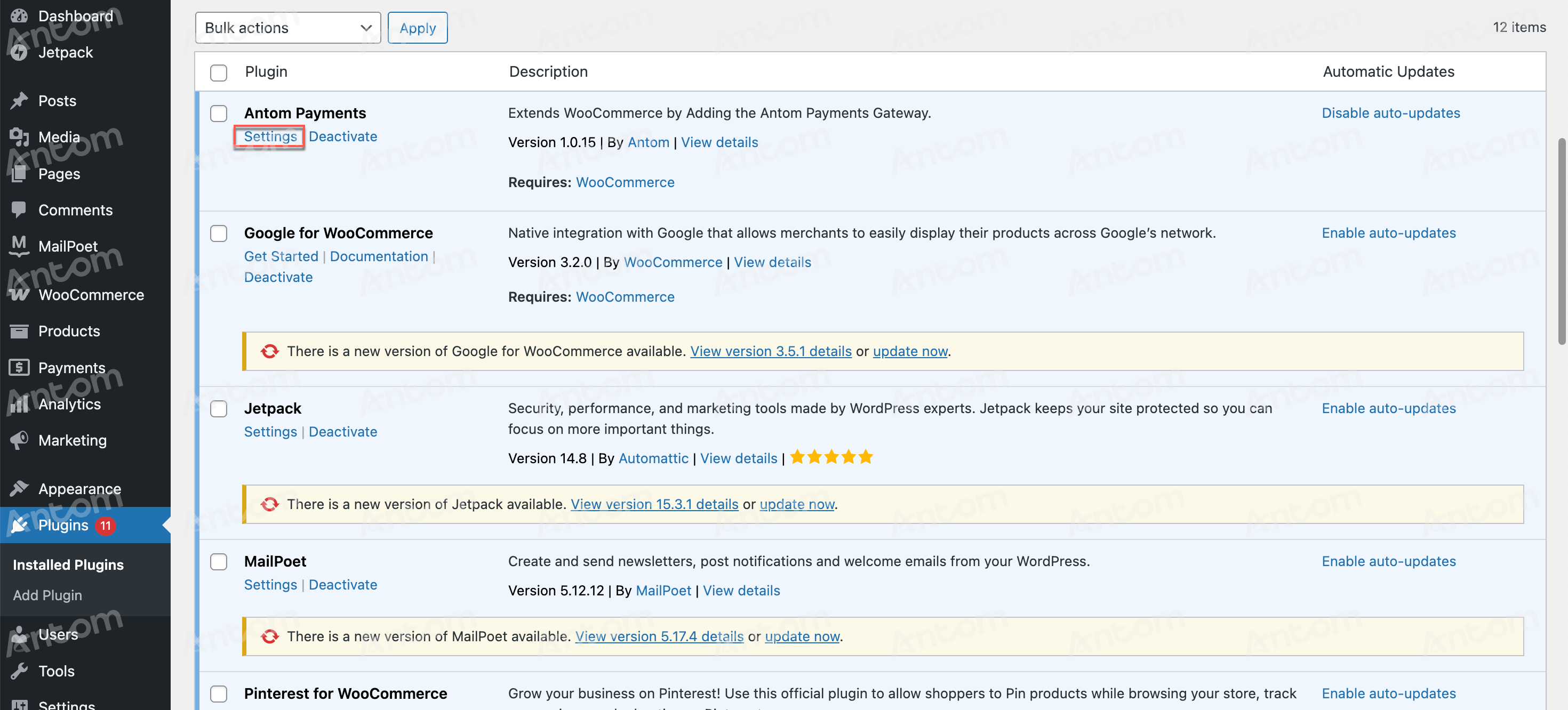The image size is (1568, 710).
Task: Click the Users person icon
Action: point(20,634)
